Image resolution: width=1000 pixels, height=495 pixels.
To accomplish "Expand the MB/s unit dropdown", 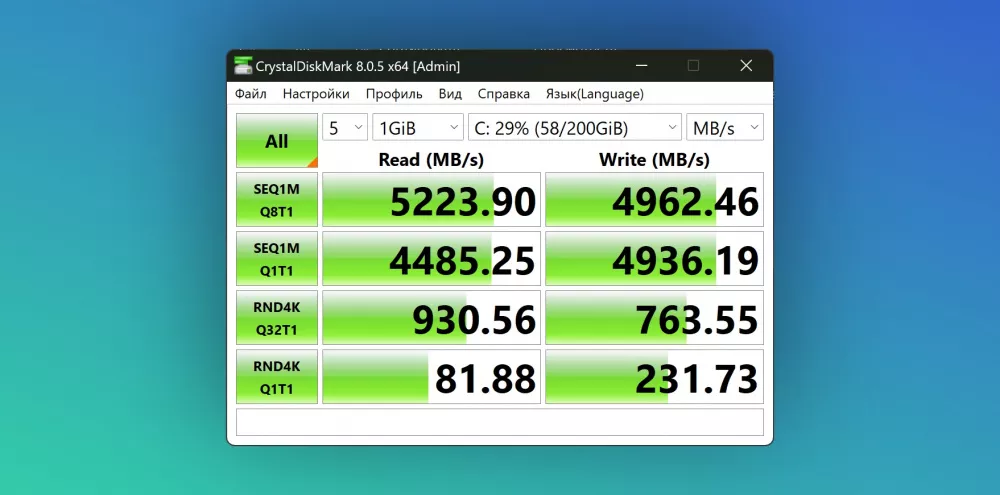I will tap(724, 128).
